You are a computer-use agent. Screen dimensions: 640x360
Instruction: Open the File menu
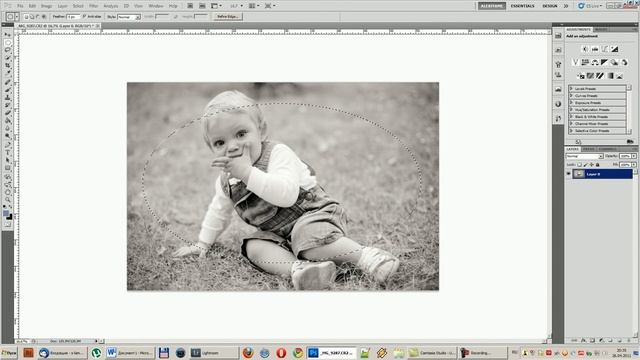20,6
